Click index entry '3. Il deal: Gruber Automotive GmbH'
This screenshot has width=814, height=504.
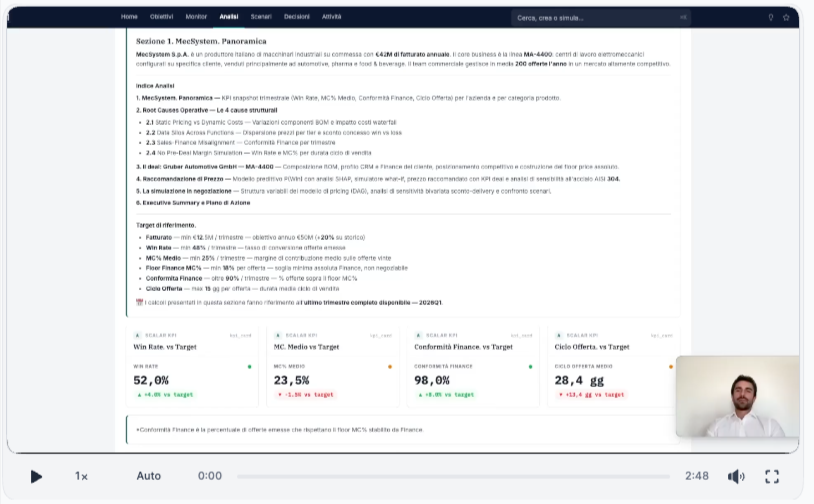pyautogui.click(x=377, y=167)
